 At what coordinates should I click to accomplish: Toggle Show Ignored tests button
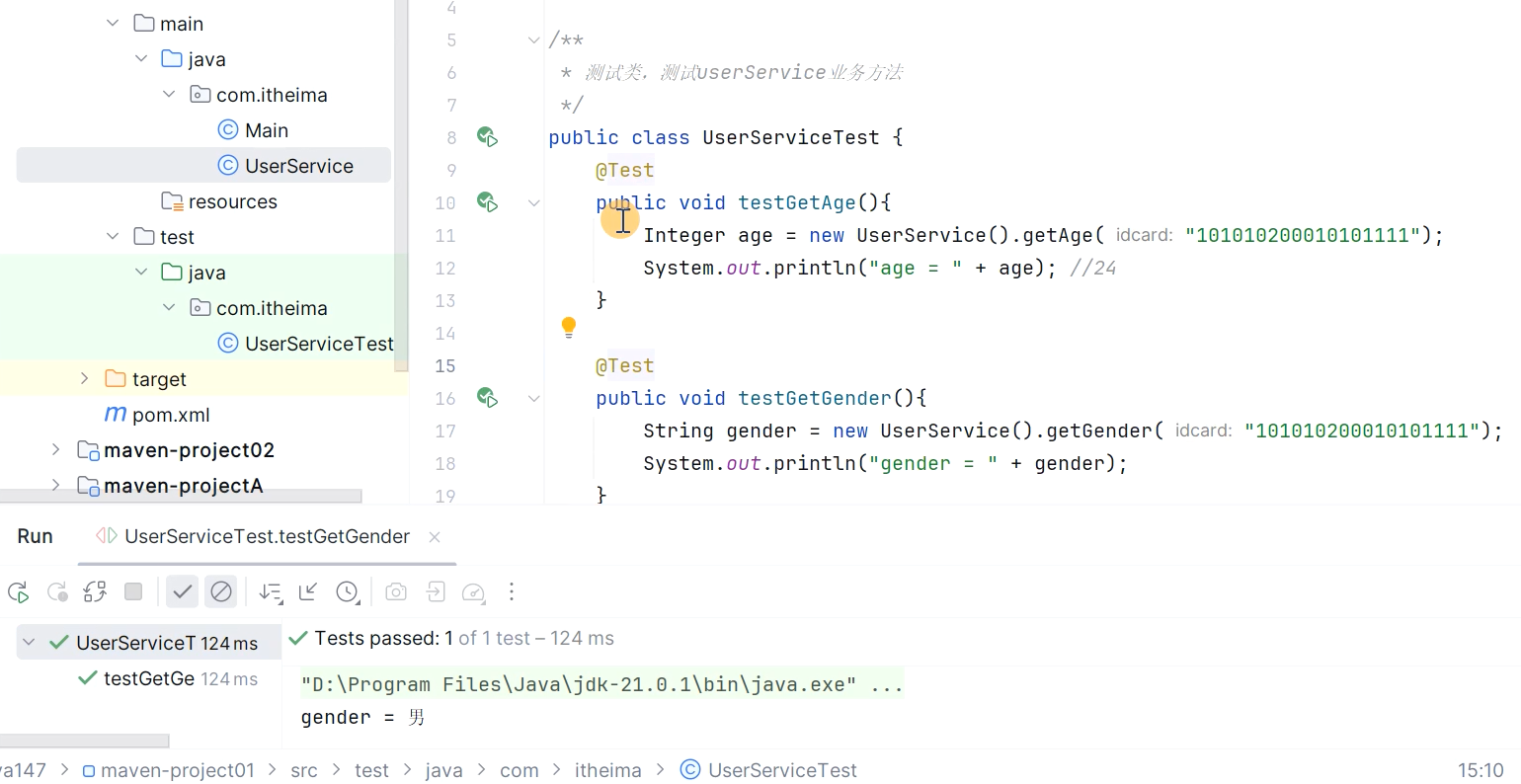(221, 591)
